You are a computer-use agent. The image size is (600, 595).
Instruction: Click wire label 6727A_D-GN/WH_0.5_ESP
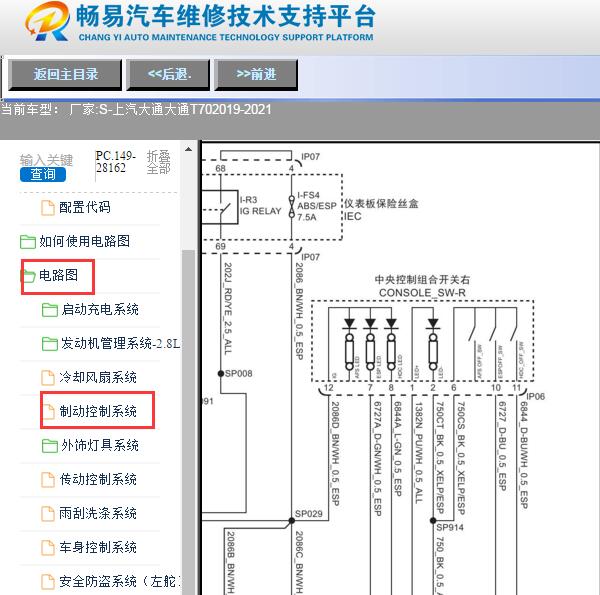click(377, 458)
